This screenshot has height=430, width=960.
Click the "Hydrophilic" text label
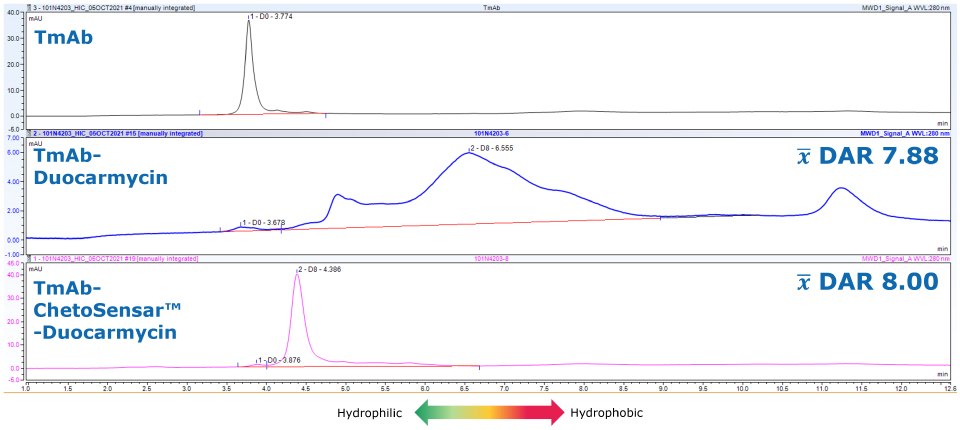372,412
